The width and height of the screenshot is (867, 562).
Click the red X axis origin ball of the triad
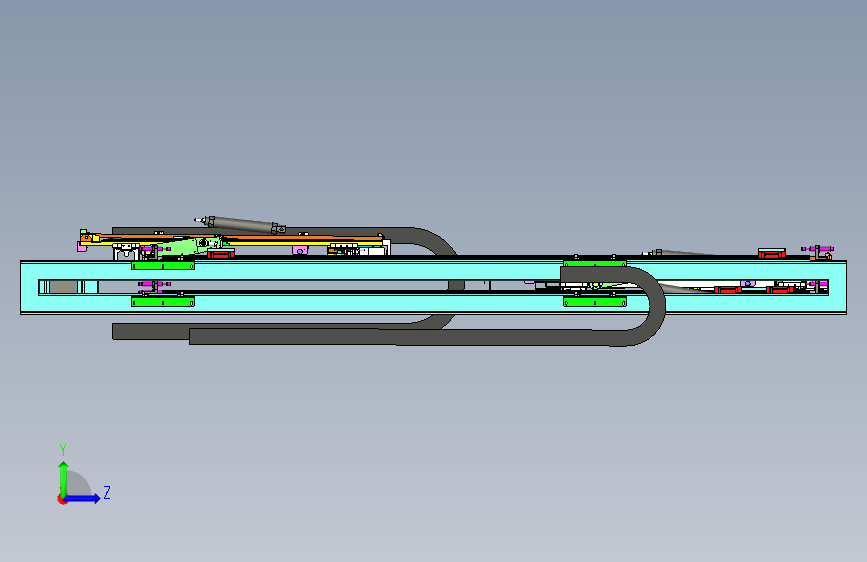62,499
